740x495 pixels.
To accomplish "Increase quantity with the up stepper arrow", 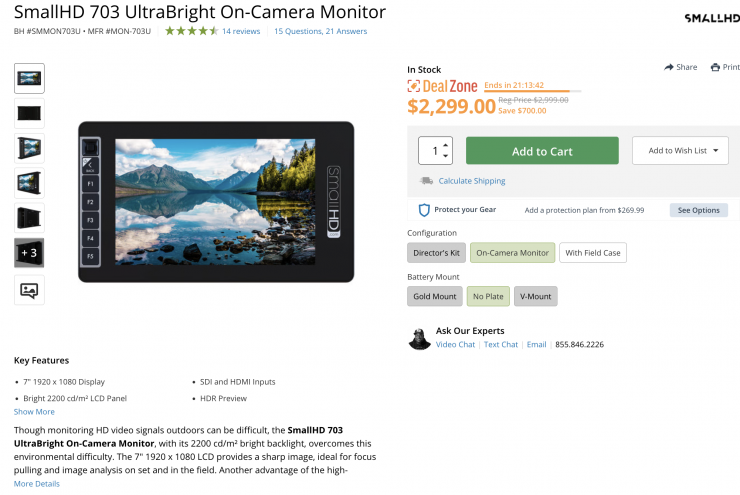I will [446, 145].
